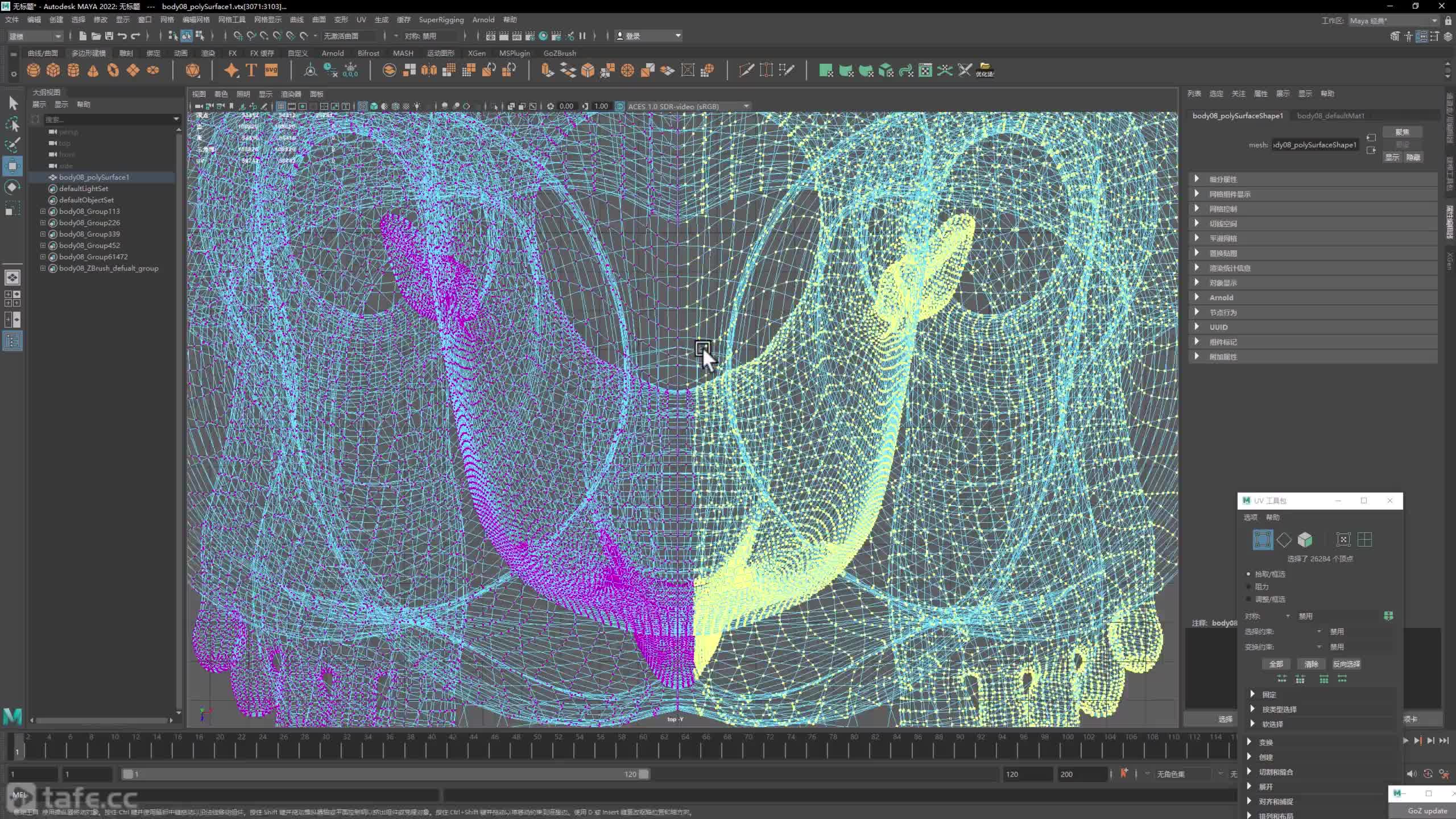Click the GoZ update button
Image resolution: width=1456 pixels, height=819 pixels.
pyautogui.click(x=1428, y=811)
